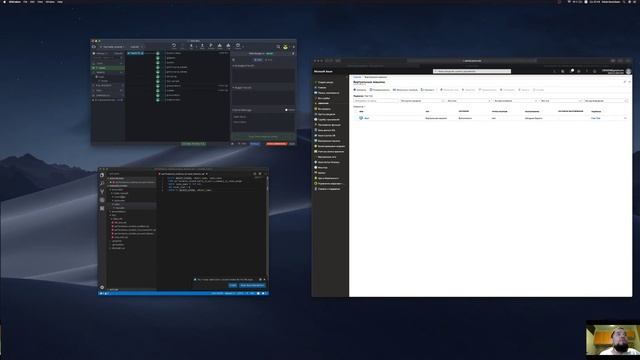Image resolution: width=640 pixels, height=360 pixels.
Task: Open the All types filter dropdown in Azure
Action: pos(468,101)
